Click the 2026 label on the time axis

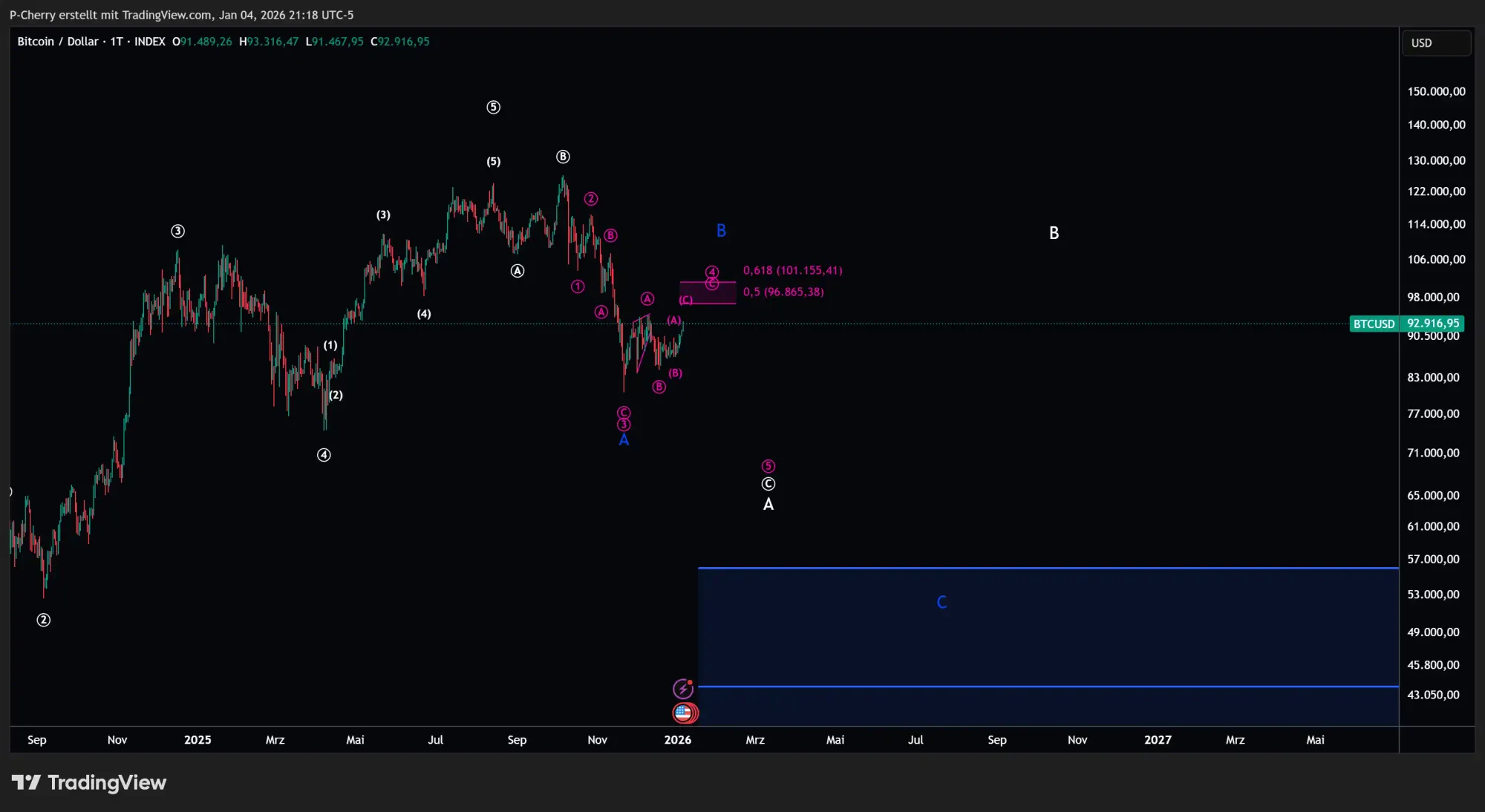pyautogui.click(x=678, y=740)
